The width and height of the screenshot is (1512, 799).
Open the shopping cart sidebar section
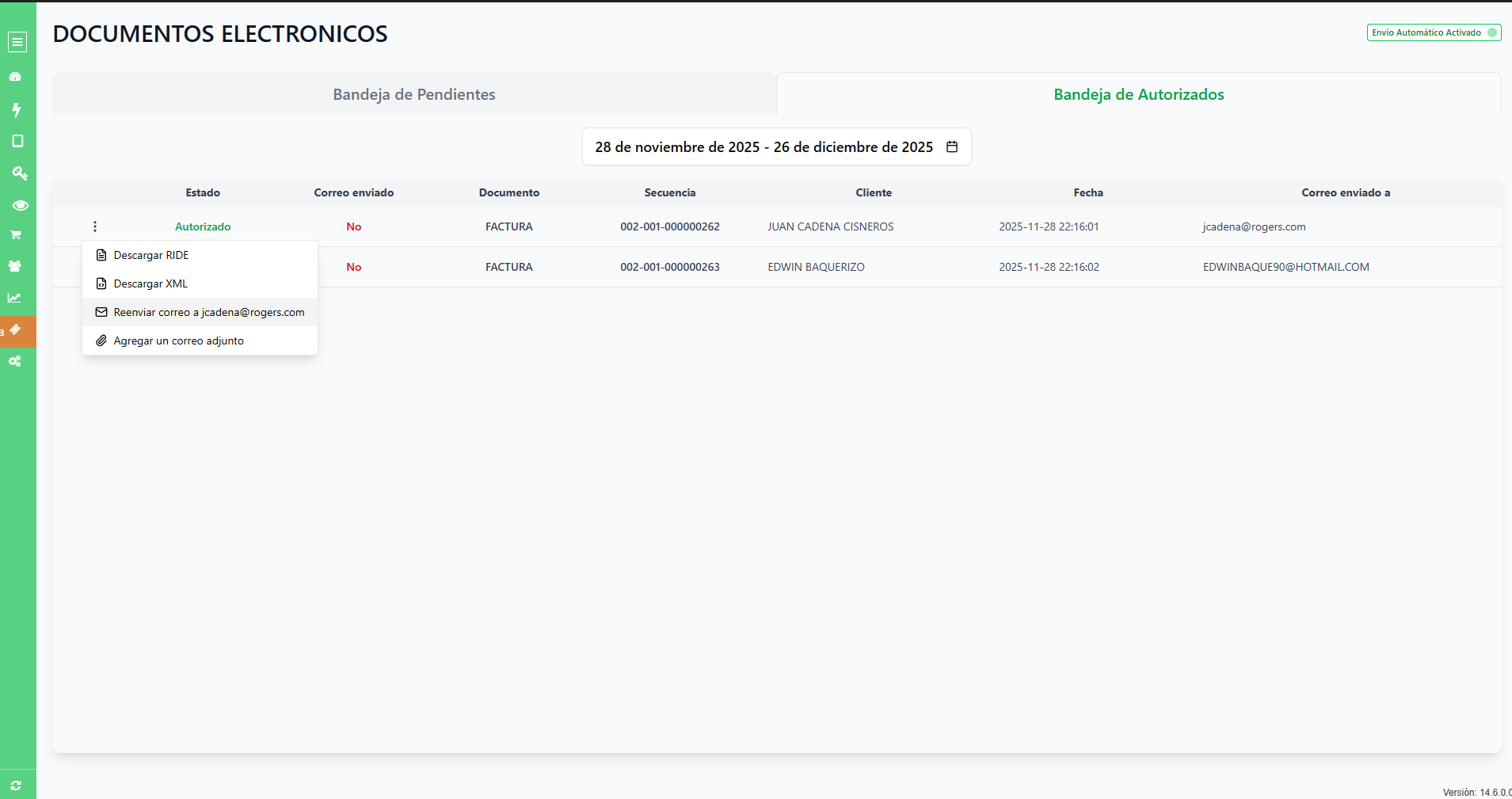(x=15, y=234)
